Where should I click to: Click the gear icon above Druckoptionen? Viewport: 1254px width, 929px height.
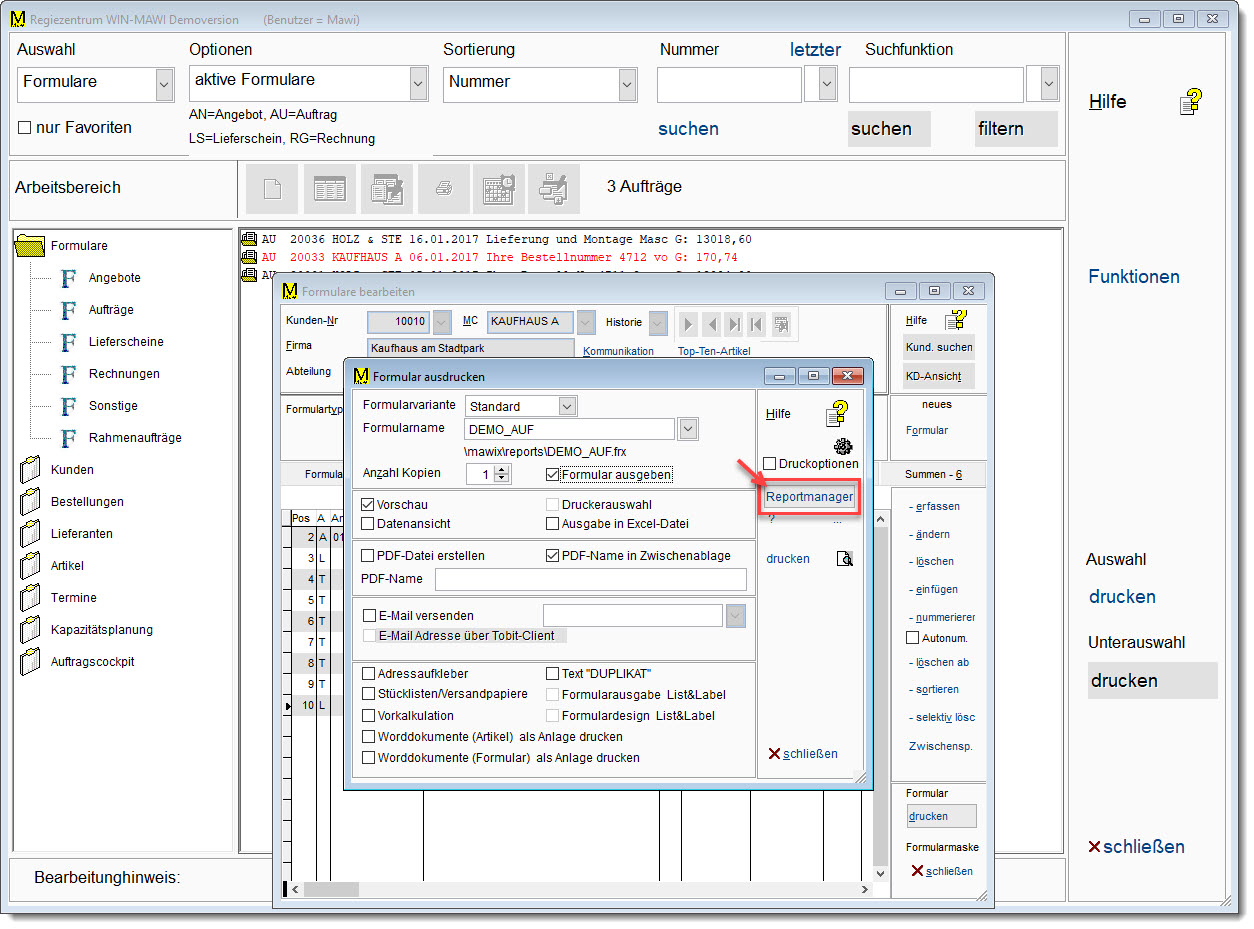pyautogui.click(x=841, y=446)
